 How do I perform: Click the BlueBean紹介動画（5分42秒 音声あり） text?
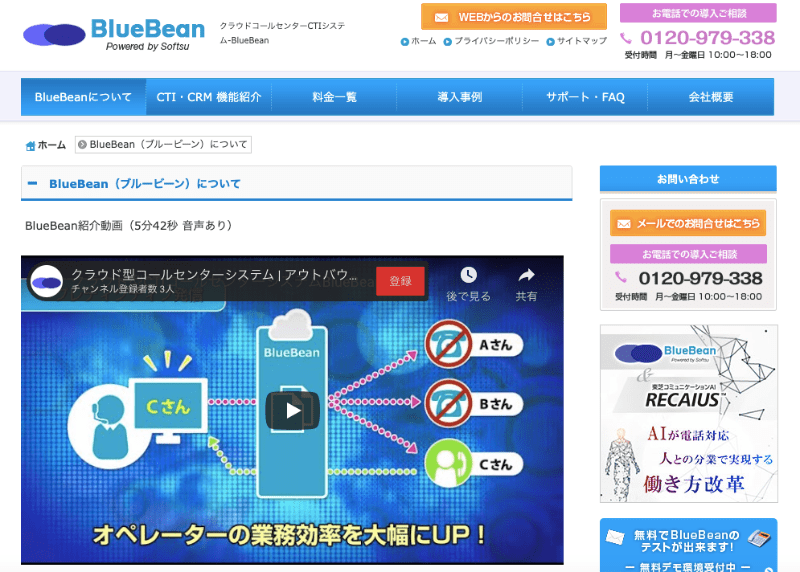[x=129, y=226]
